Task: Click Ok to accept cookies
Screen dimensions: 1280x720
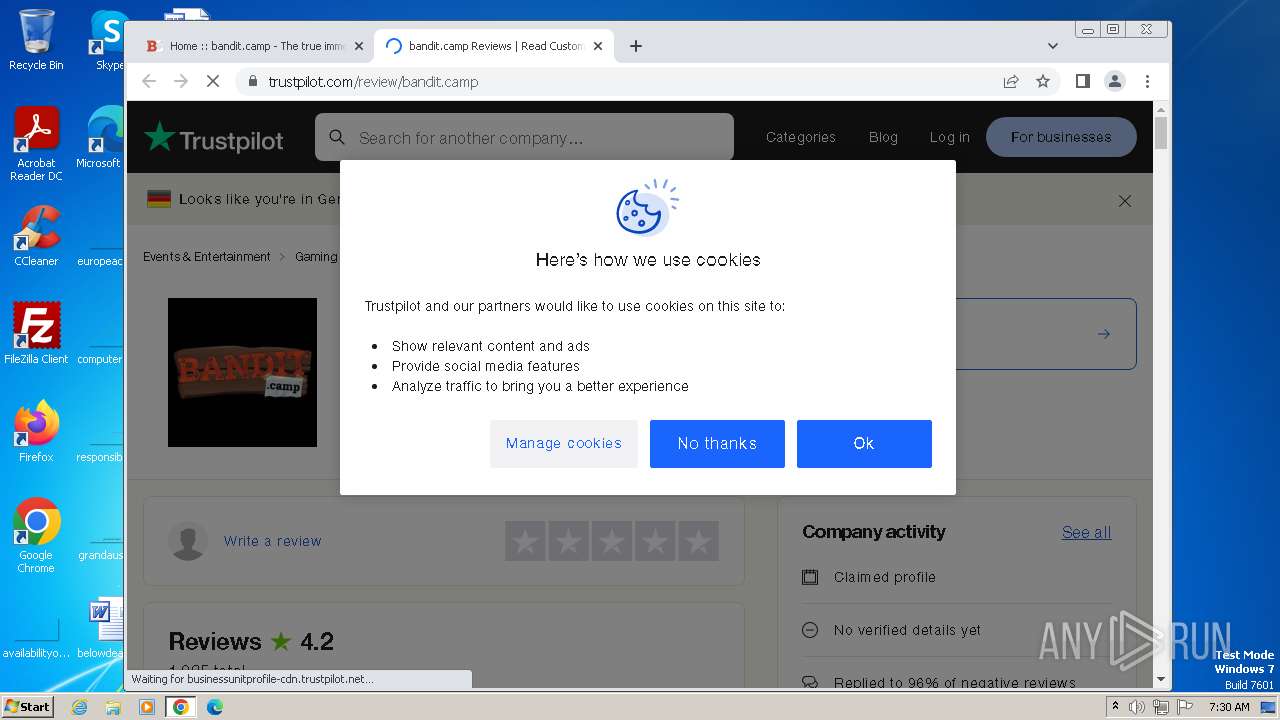Action: [x=864, y=443]
